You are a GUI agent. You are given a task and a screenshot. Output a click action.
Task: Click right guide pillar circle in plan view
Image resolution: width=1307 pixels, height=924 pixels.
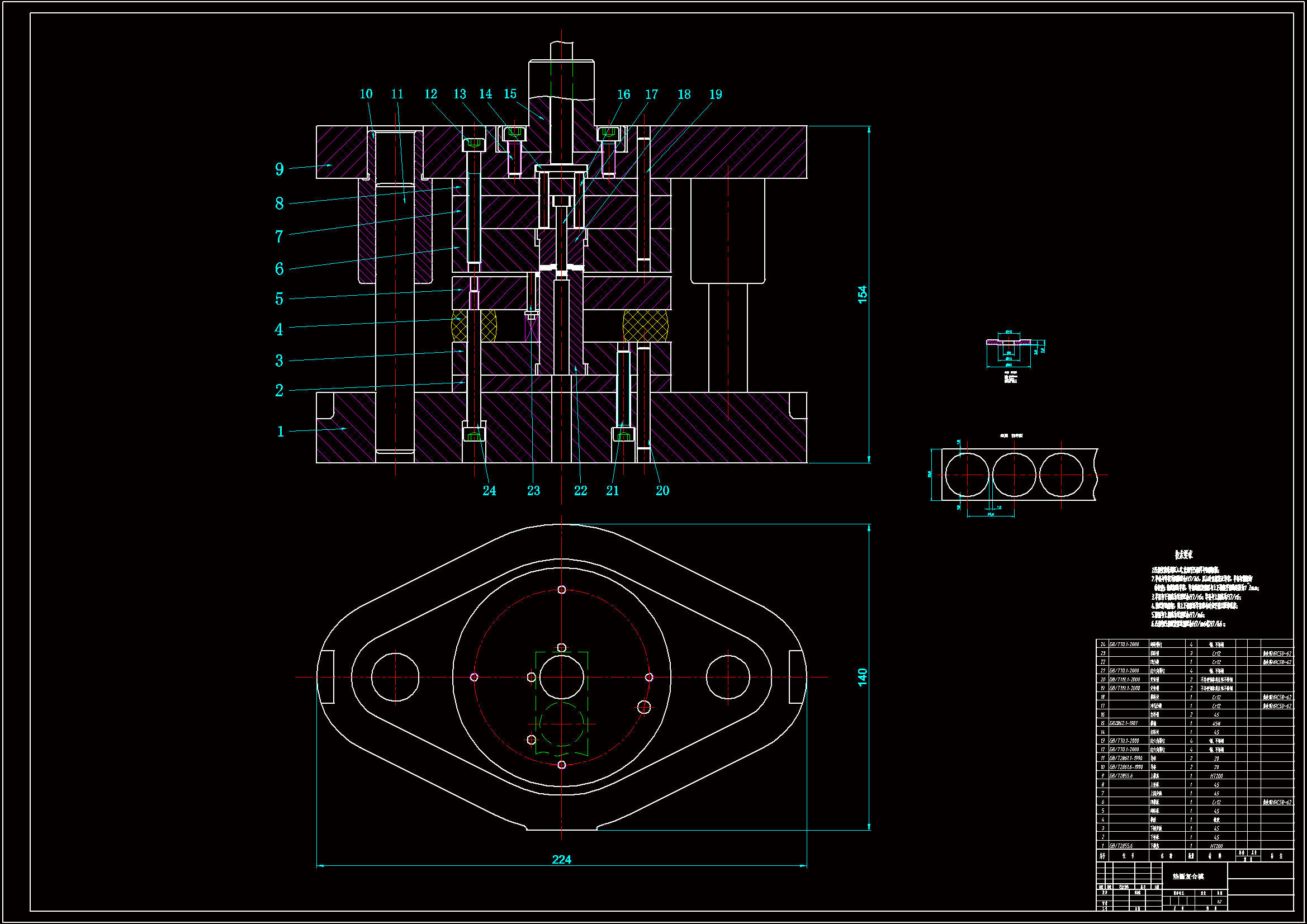(727, 677)
